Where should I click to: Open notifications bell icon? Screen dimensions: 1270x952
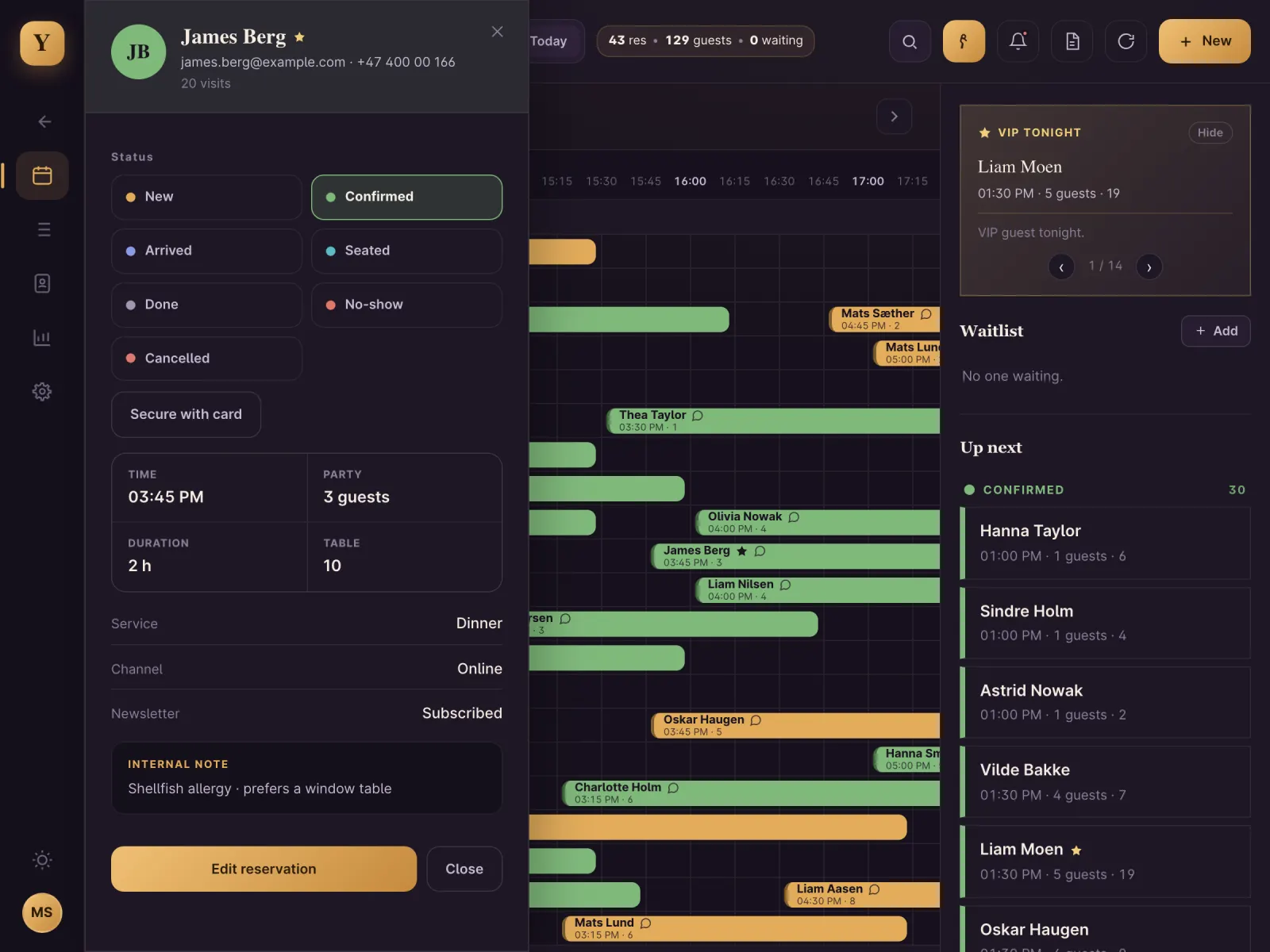[x=1018, y=41]
